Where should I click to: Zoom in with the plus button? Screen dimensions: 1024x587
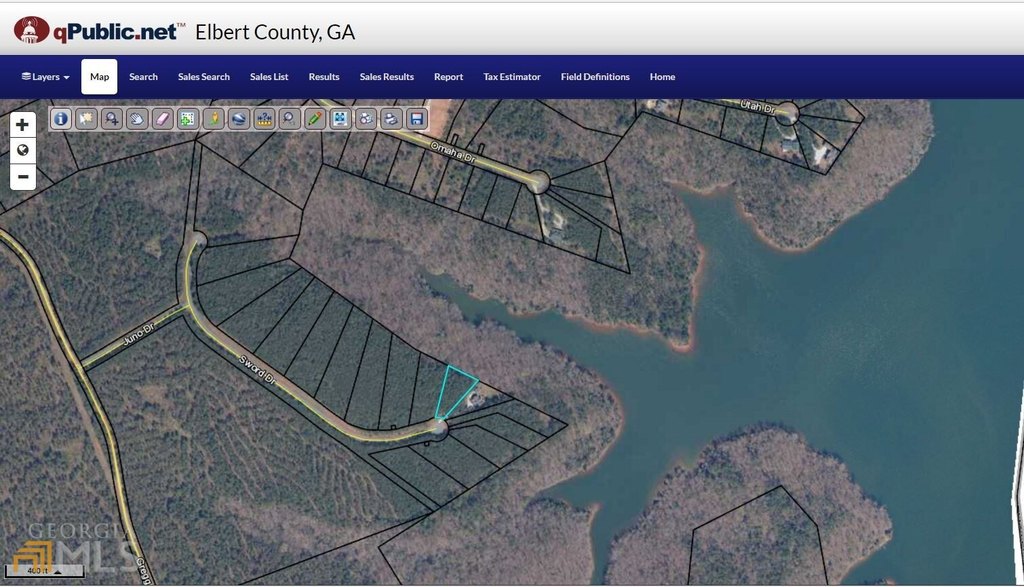point(23,125)
